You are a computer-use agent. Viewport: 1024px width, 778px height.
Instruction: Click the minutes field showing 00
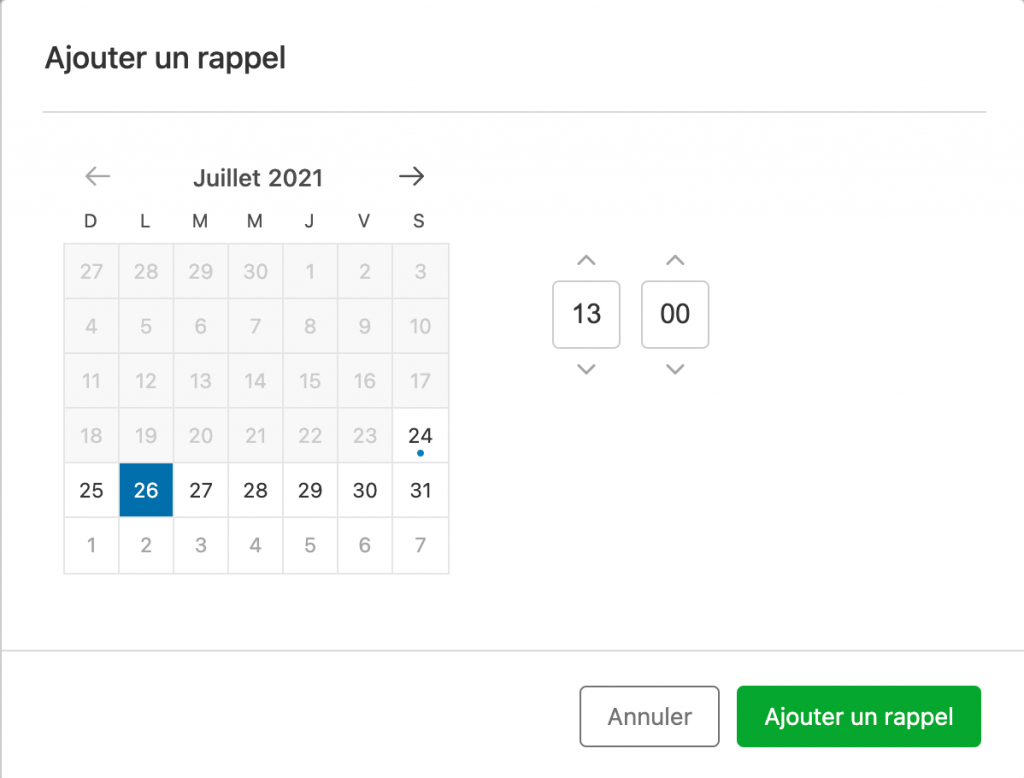point(675,314)
